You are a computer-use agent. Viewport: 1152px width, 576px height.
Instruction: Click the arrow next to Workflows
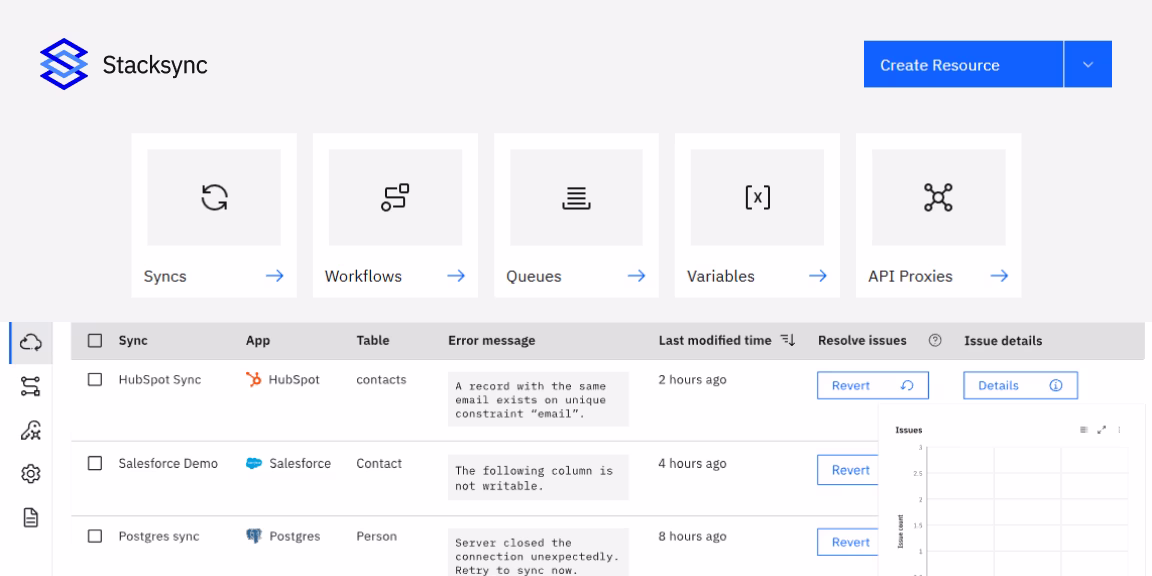(x=456, y=276)
